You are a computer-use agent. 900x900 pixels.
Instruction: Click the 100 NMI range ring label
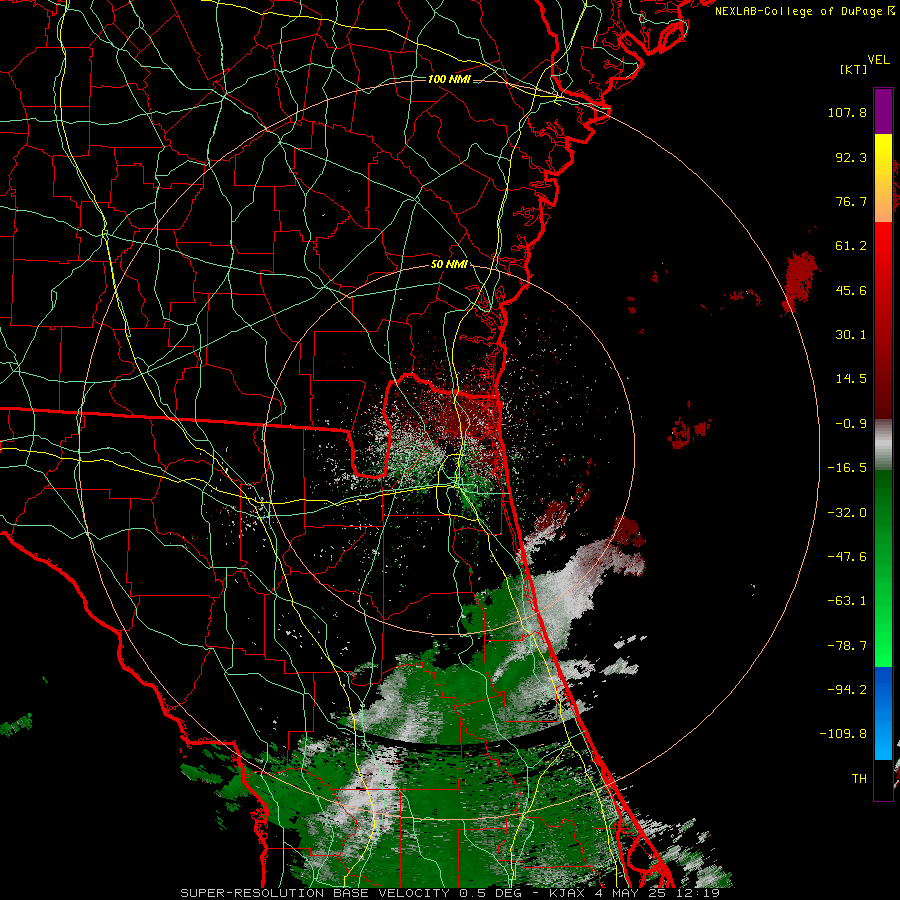pyautogui.click(x=449, y=79)
